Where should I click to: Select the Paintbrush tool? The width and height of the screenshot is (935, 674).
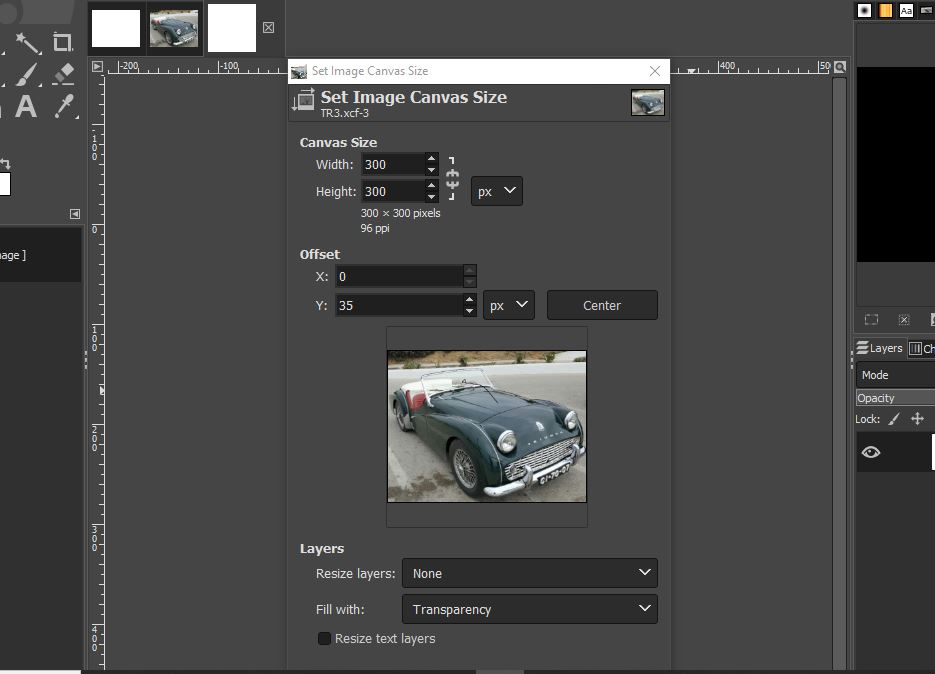click(27, 75)
